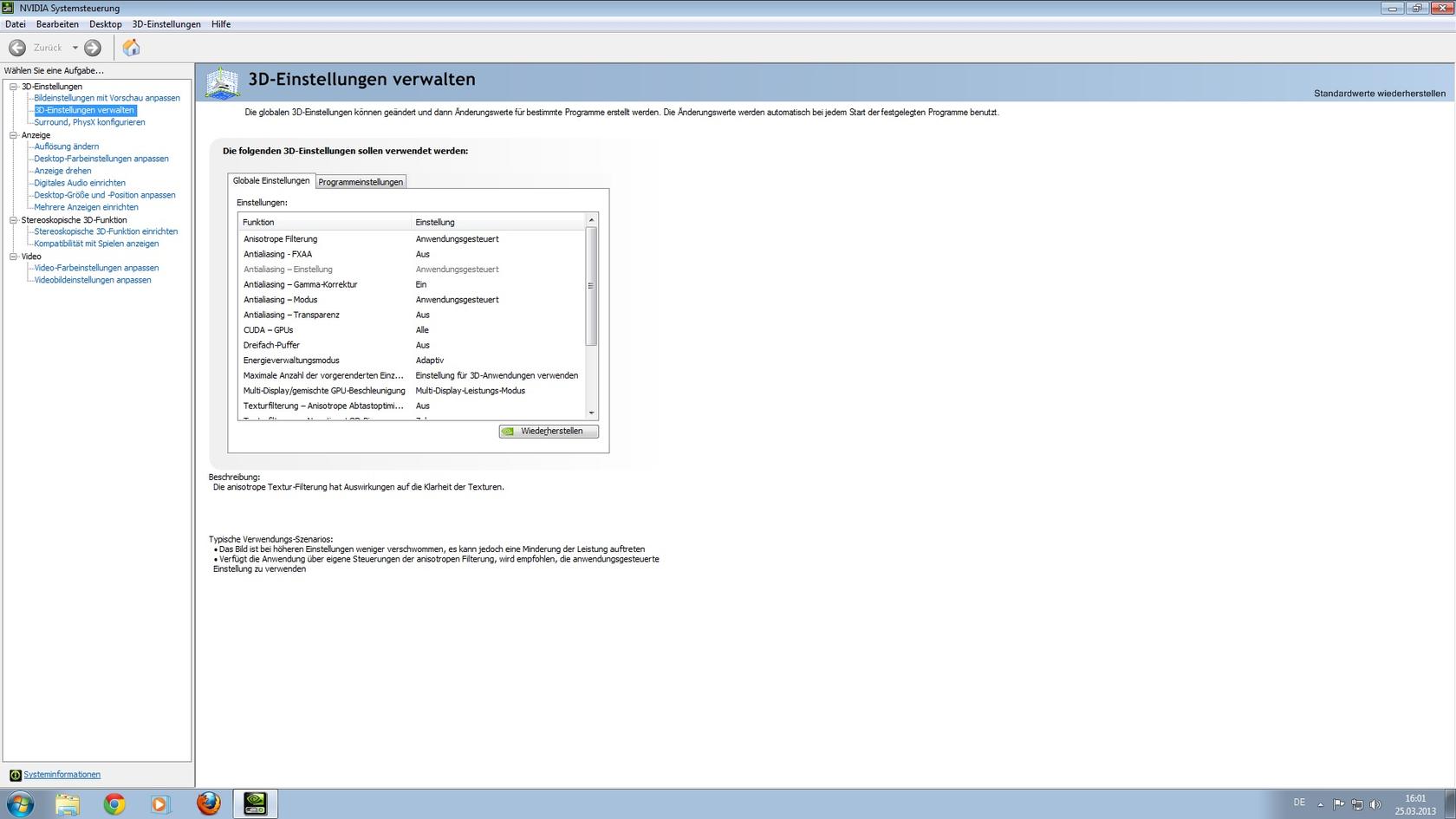Select the Energieverwaltungsmodus setting row
Image resolution: width=1456 pixels, height=819 pixels.
click(291, 361)
